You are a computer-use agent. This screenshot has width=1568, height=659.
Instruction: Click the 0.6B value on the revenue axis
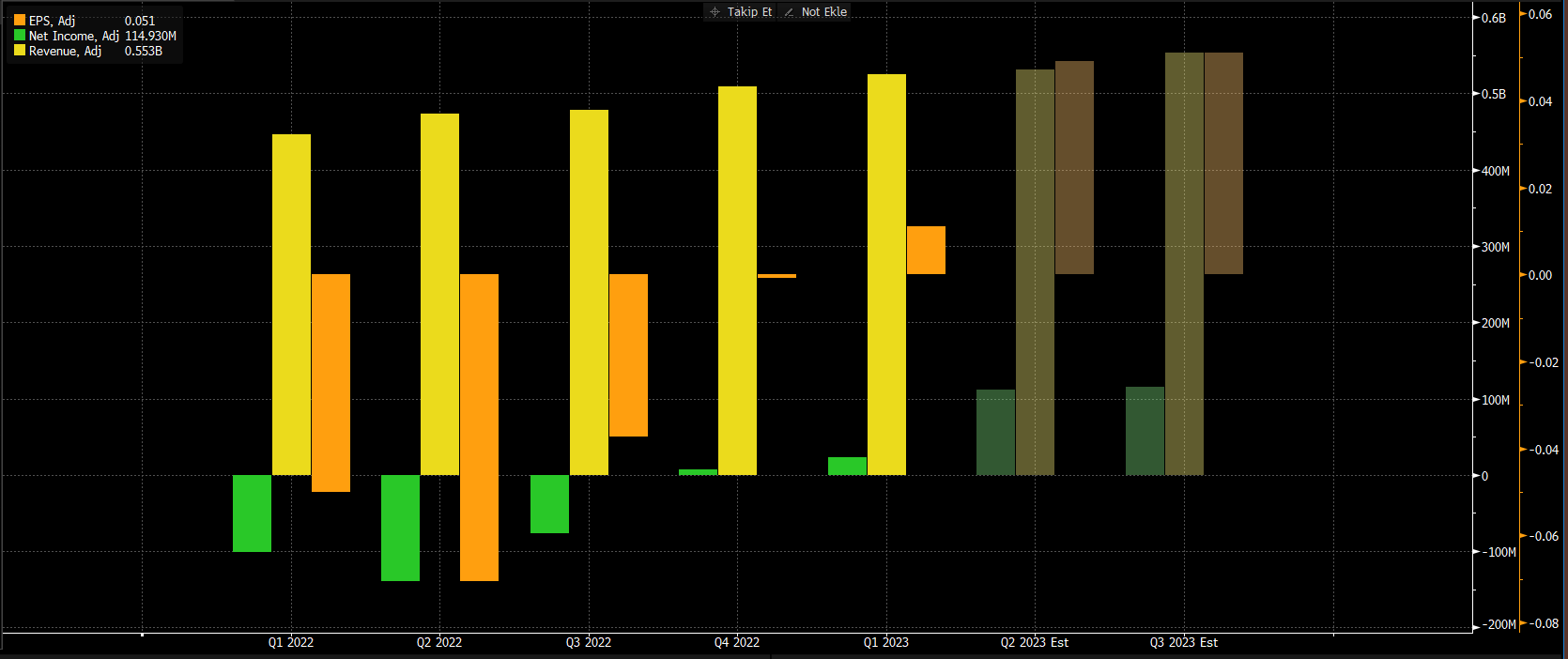point(1494,18)
